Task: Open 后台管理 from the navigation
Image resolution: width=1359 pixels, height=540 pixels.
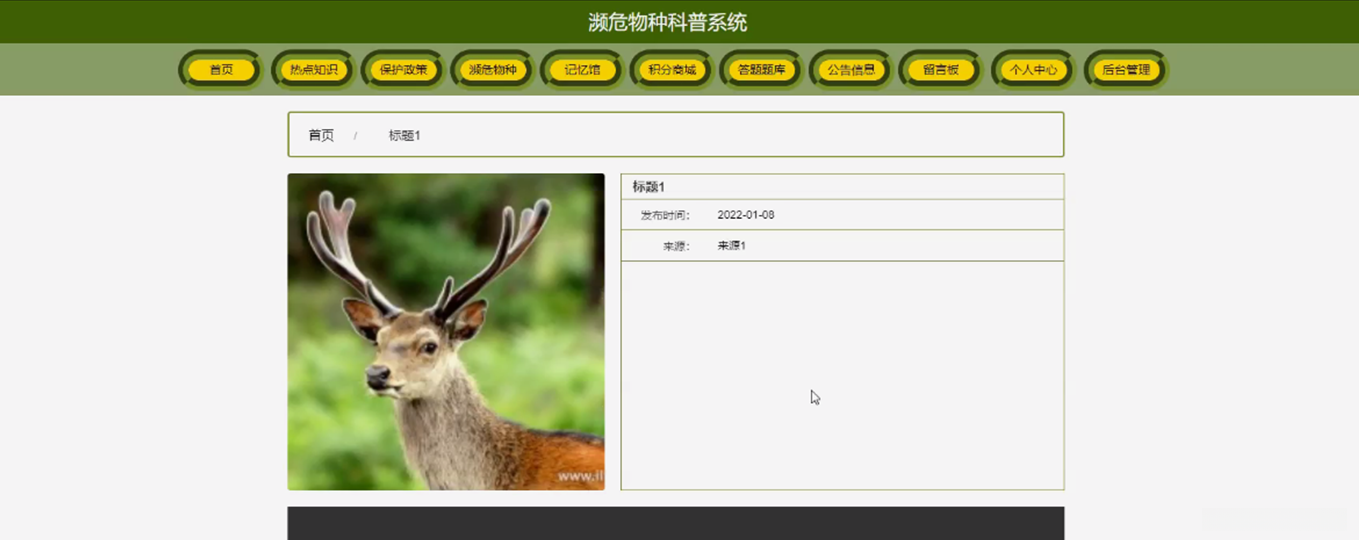Action: tap(1126, 70)
